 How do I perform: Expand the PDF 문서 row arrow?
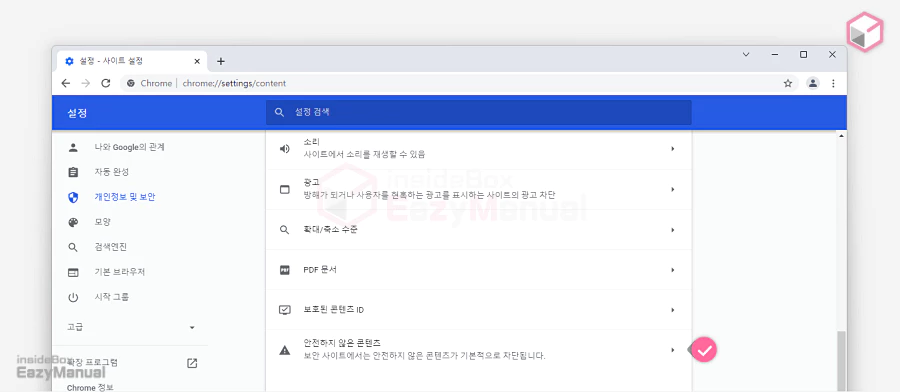pyautogui.click(x=672, y=270)
